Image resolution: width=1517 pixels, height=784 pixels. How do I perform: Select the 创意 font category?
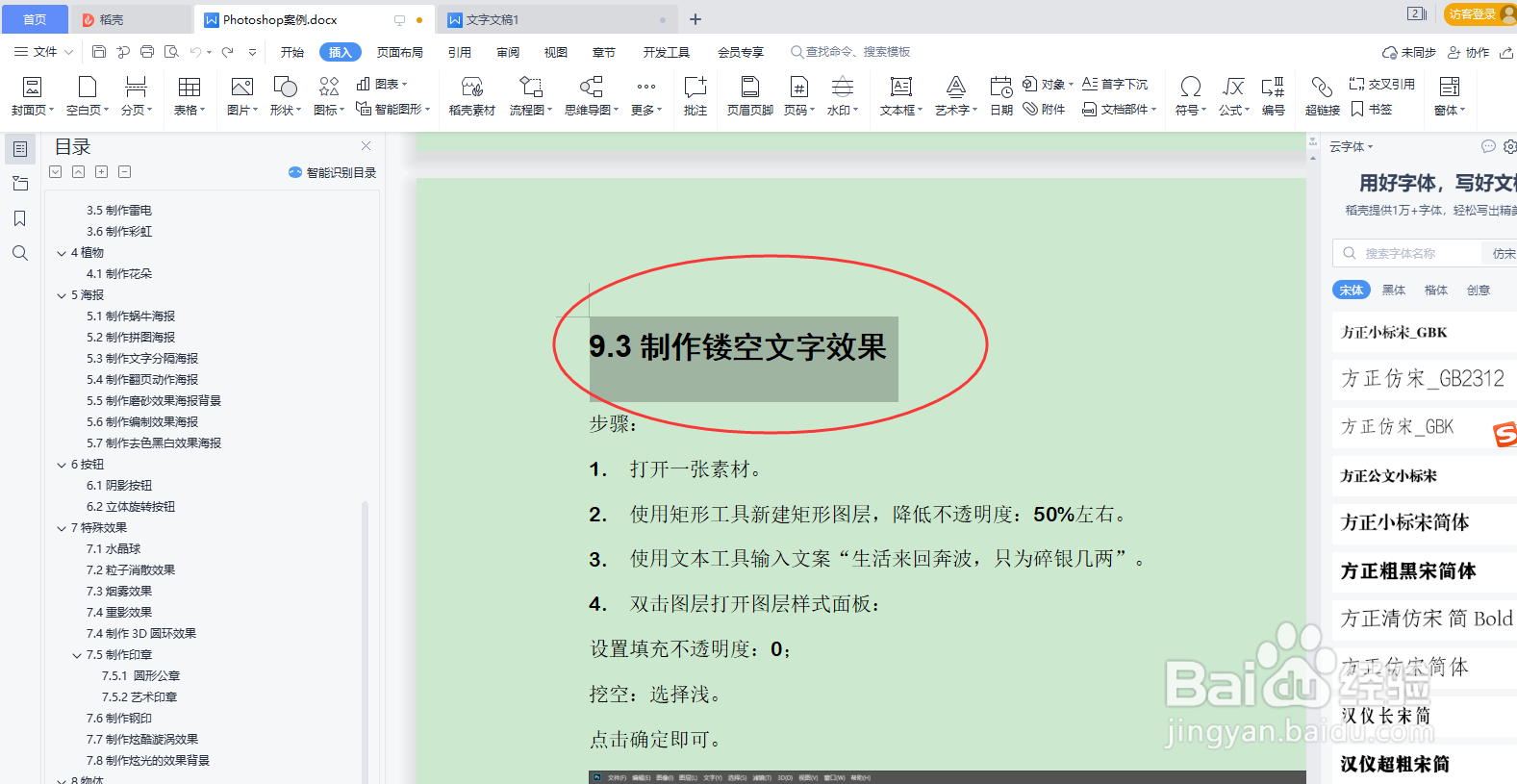[x=1478, y=290]
